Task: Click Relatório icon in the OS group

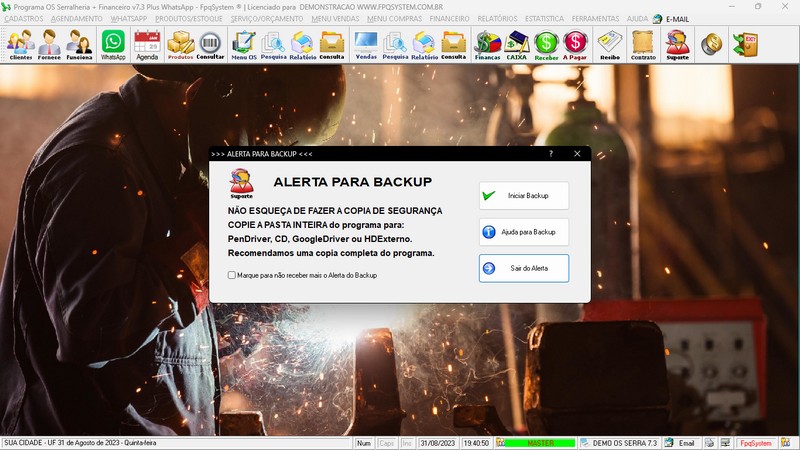Action: click(x=303, y=44)
